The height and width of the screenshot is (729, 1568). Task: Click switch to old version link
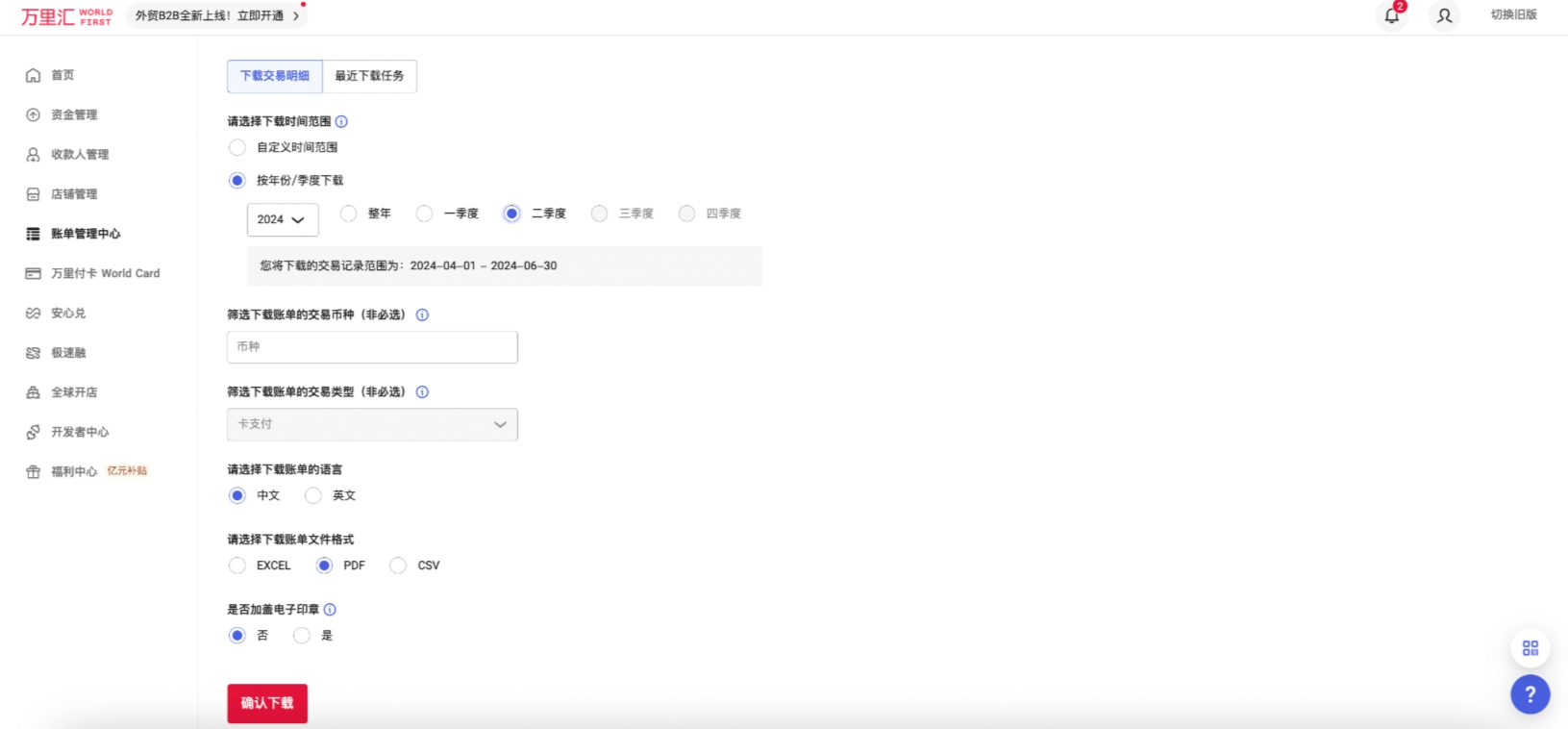coord(1513,15)
